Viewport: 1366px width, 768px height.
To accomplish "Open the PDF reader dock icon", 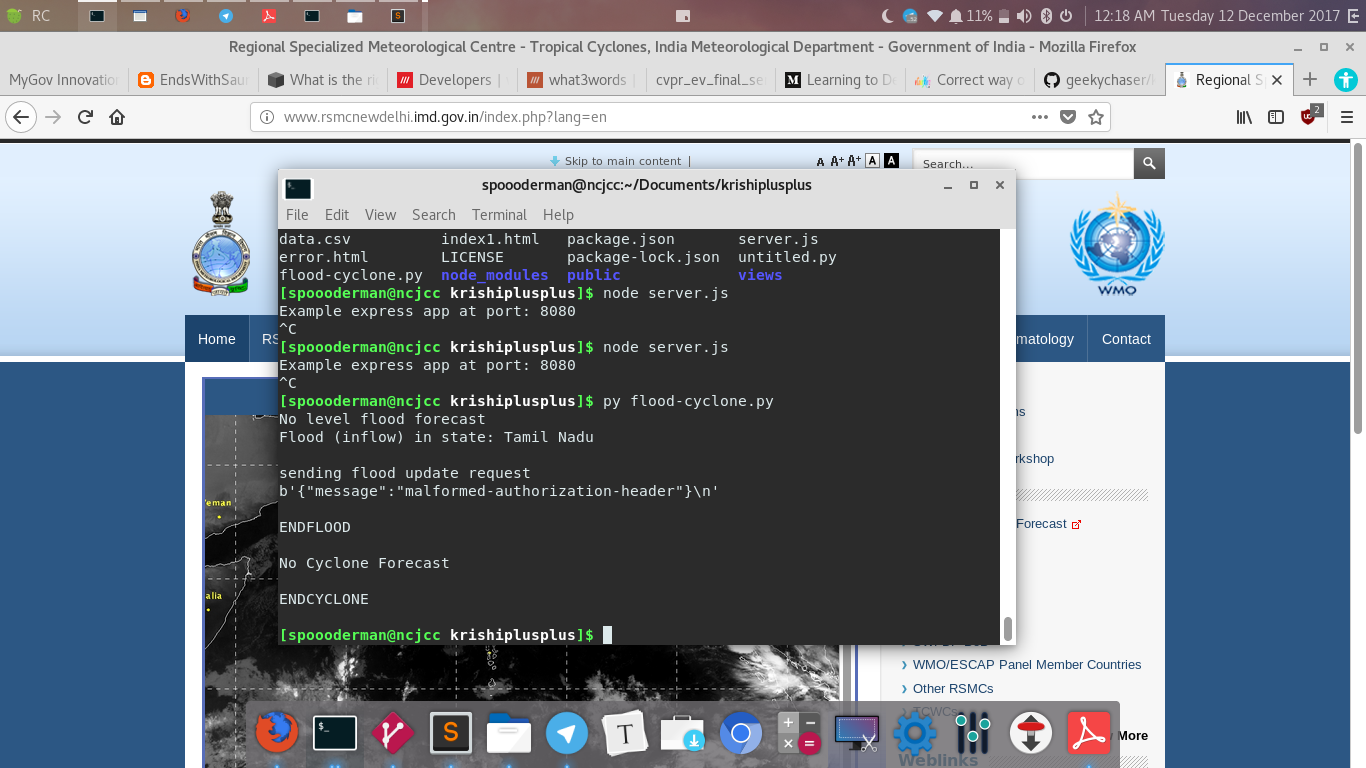I will point(1089,735).
